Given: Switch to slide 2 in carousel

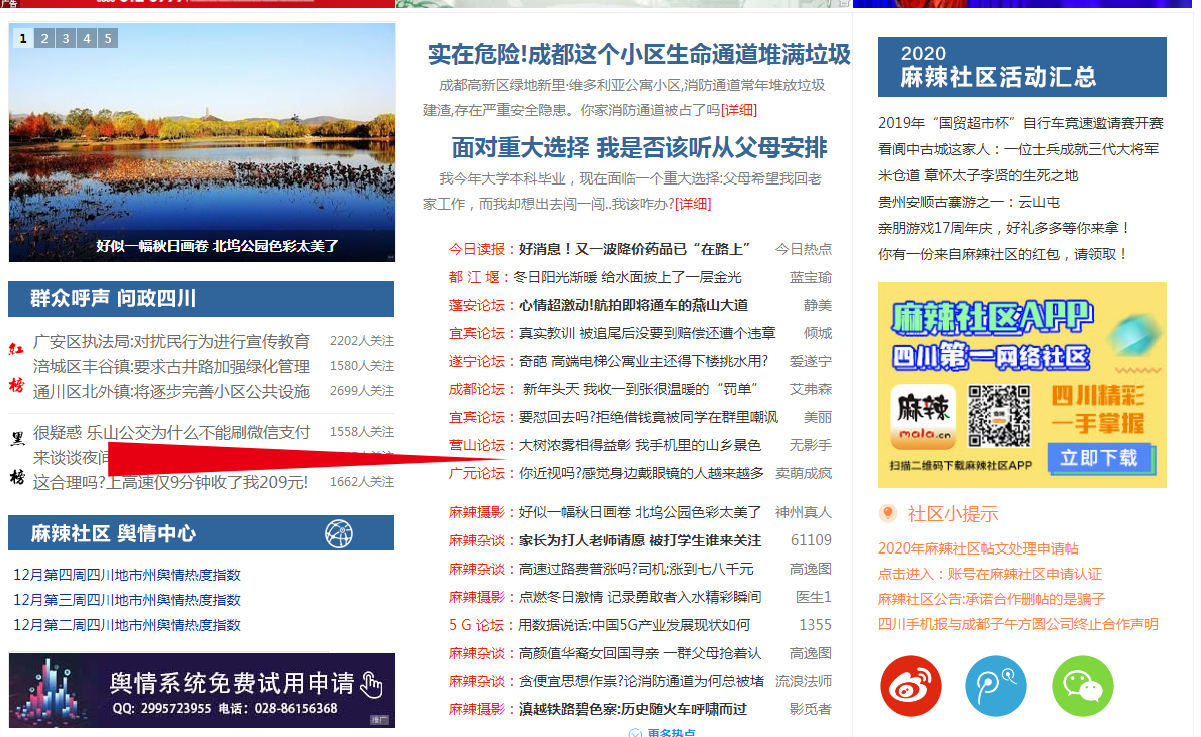Looking at the screenshot, I should pyautogui.click(x=44, y=38).
